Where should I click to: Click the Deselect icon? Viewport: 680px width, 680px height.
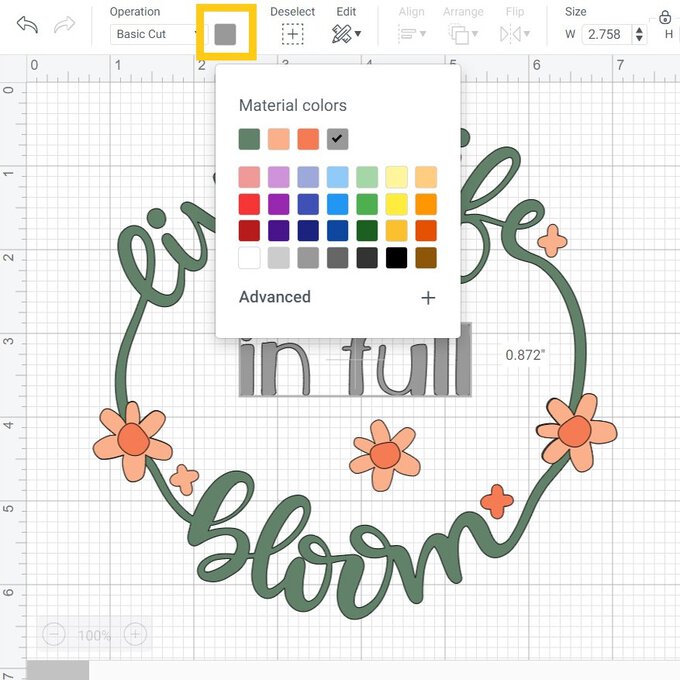[292, 34]
